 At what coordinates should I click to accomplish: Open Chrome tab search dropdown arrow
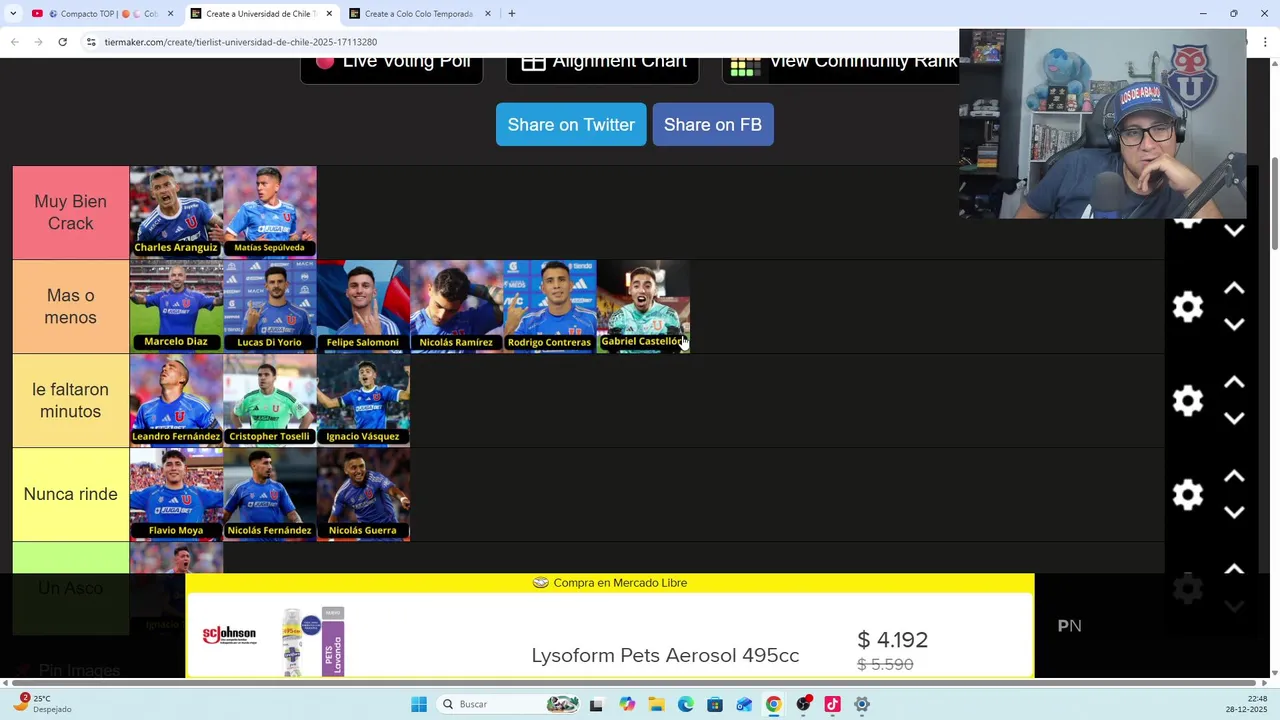pyautogui.click(x=13, y=14)
